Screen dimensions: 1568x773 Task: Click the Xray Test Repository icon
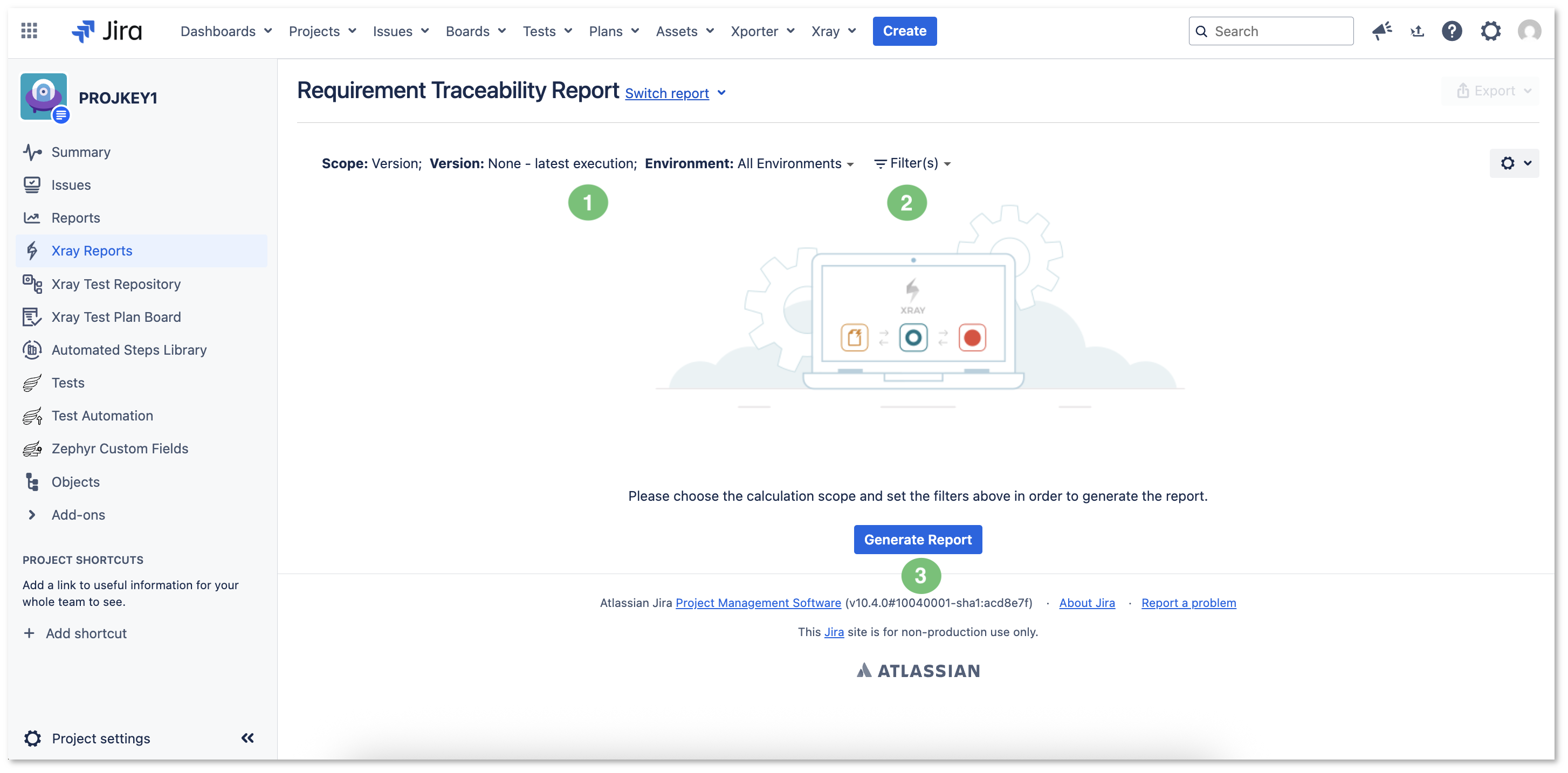[x=32, y=284]
